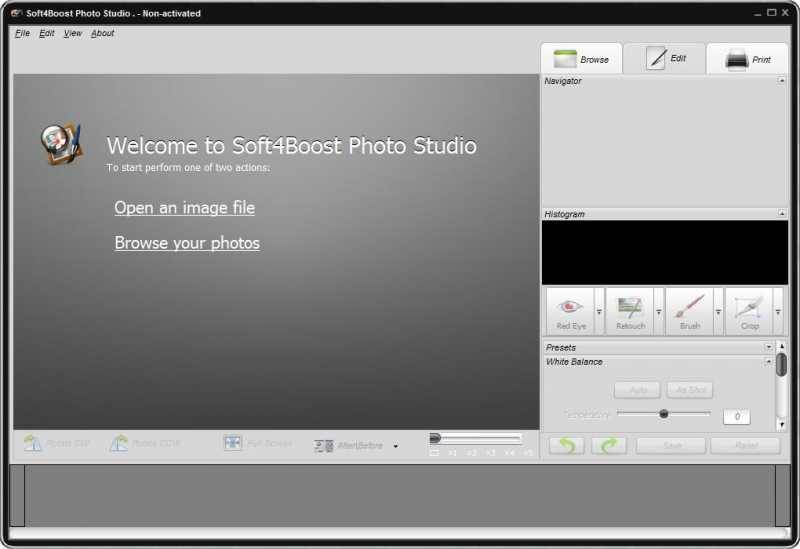This screenshot has width=800, height=549.
Task: Select the Red Eye tool
Action: 570,311
